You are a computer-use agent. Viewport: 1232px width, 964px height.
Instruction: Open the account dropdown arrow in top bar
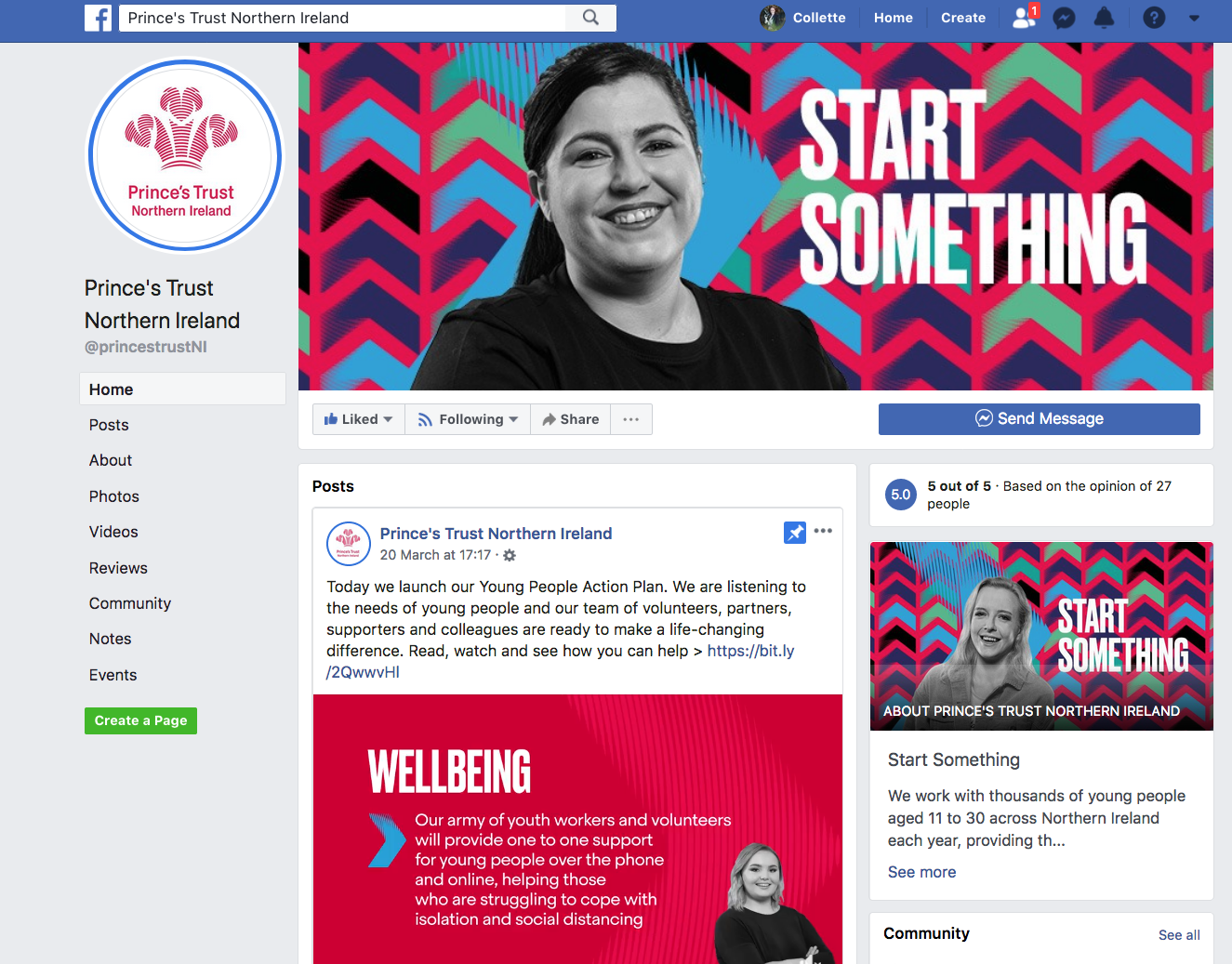[x=1194, y=18]
